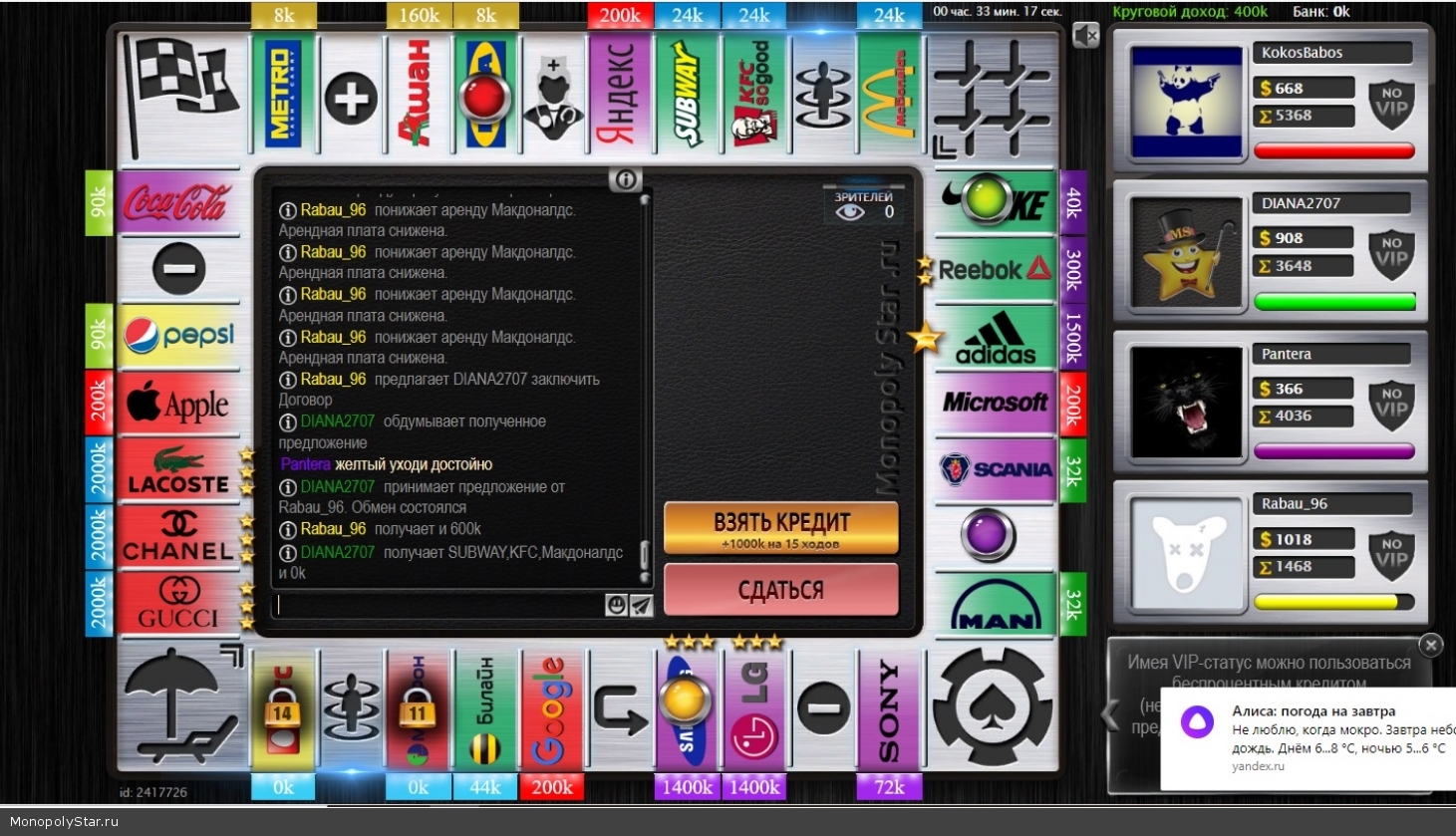1456x836 pixels.
Task: Surrender with the СДАТЬСЯ button
Action: click(781, 590)
